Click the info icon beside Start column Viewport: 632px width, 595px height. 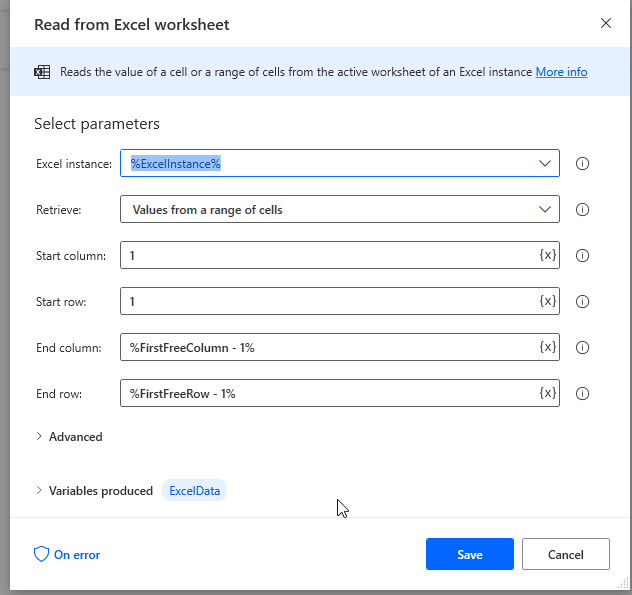pyautogui.click(x=582, y=256)
